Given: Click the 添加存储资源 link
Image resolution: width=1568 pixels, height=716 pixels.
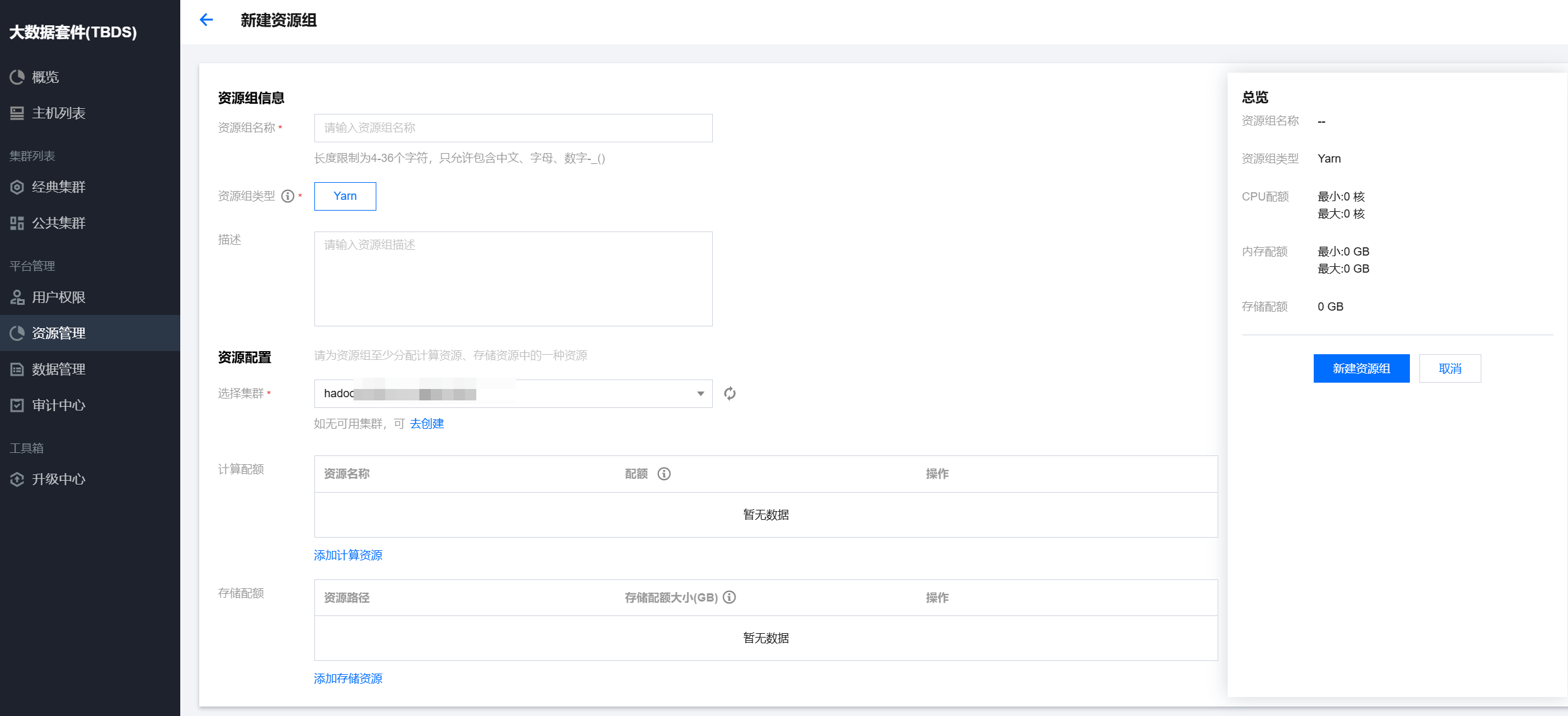Looking at the screenshot, I should tap(348, 679).
